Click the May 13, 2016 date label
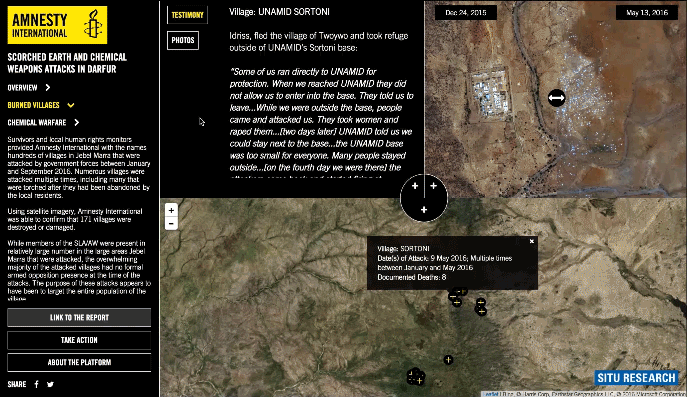Screen dimensions: 687x397 click(x=647, y=13)
